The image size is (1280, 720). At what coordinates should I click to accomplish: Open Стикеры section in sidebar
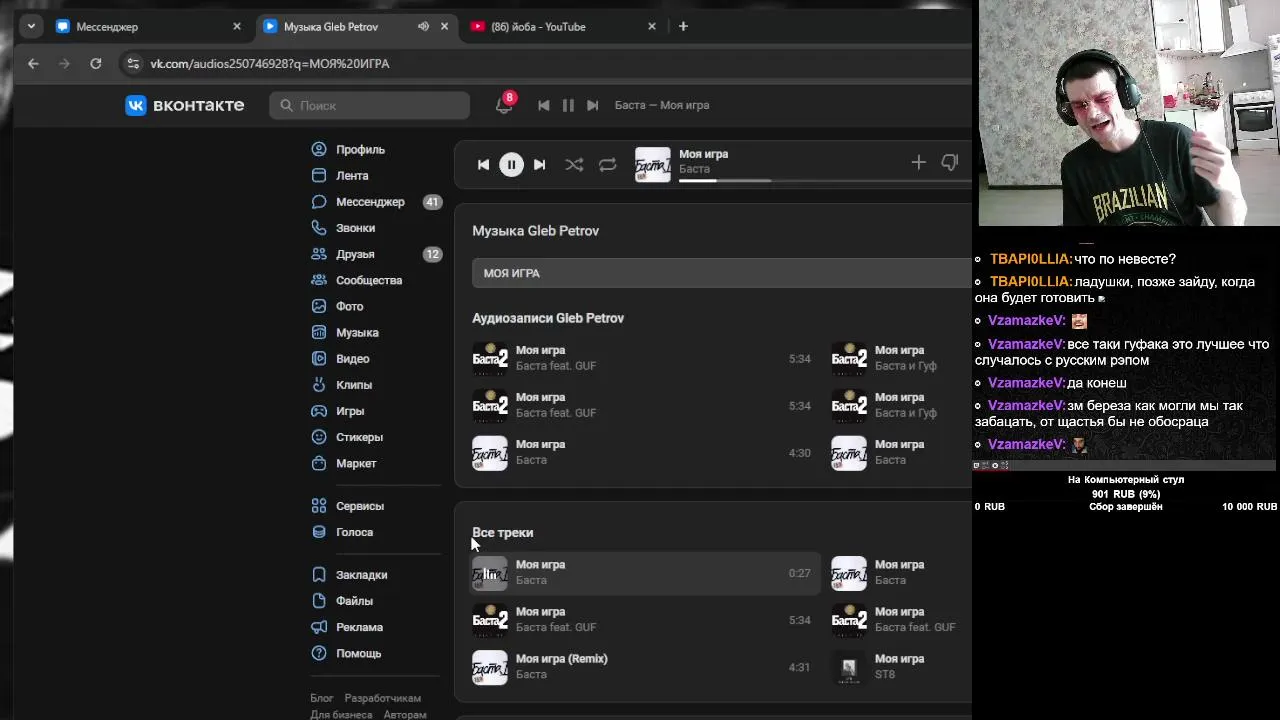click(x=359, y=437)
